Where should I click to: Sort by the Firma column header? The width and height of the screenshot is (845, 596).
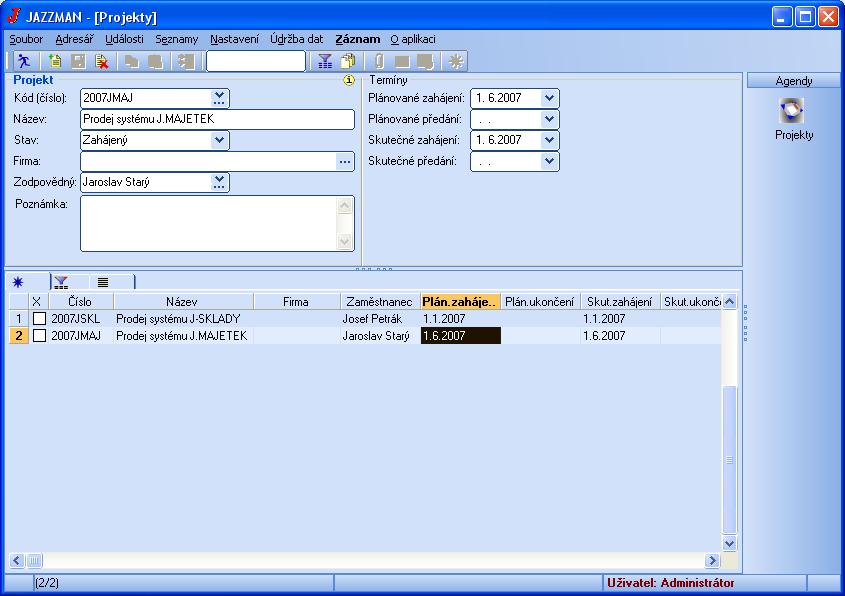[296, 302]
